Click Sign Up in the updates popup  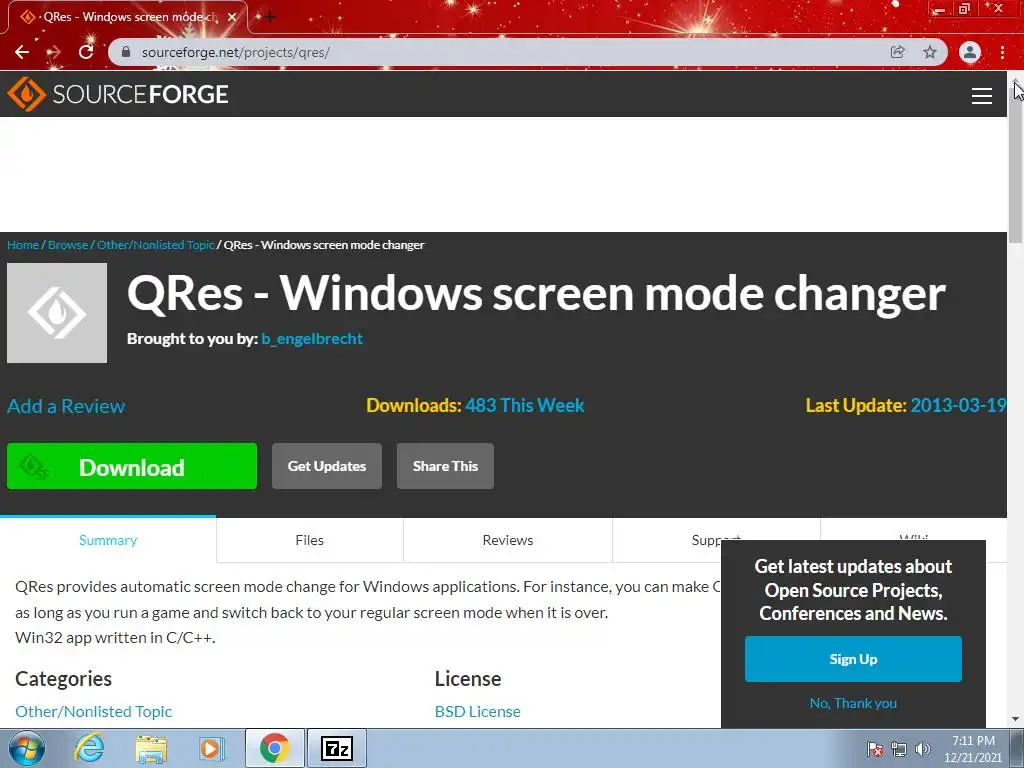click(853, 659)
